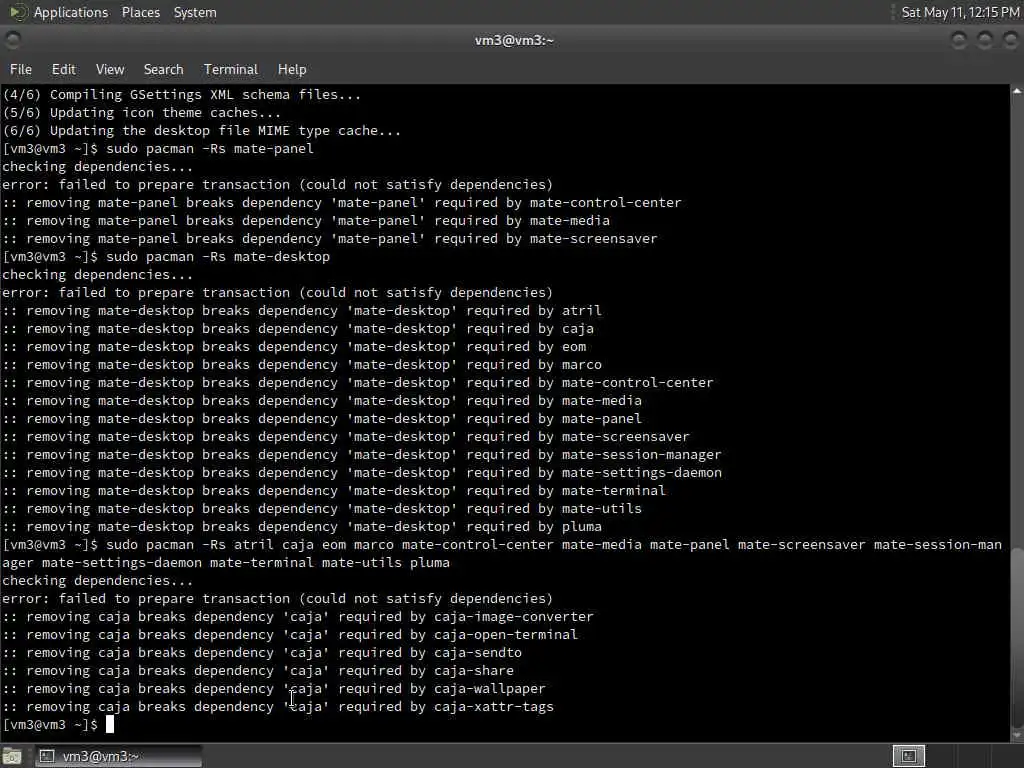Close the terminal window

[x=1010, y=40]
